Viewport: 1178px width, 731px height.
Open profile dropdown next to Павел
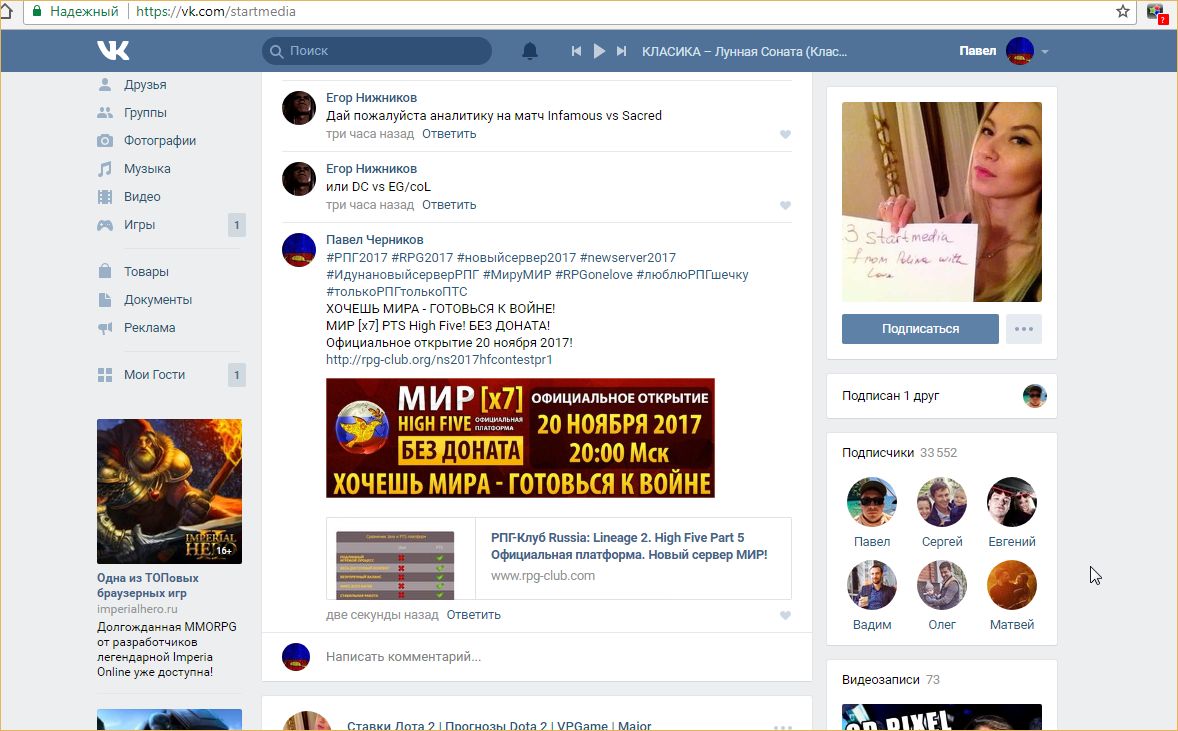(1045, 52)
